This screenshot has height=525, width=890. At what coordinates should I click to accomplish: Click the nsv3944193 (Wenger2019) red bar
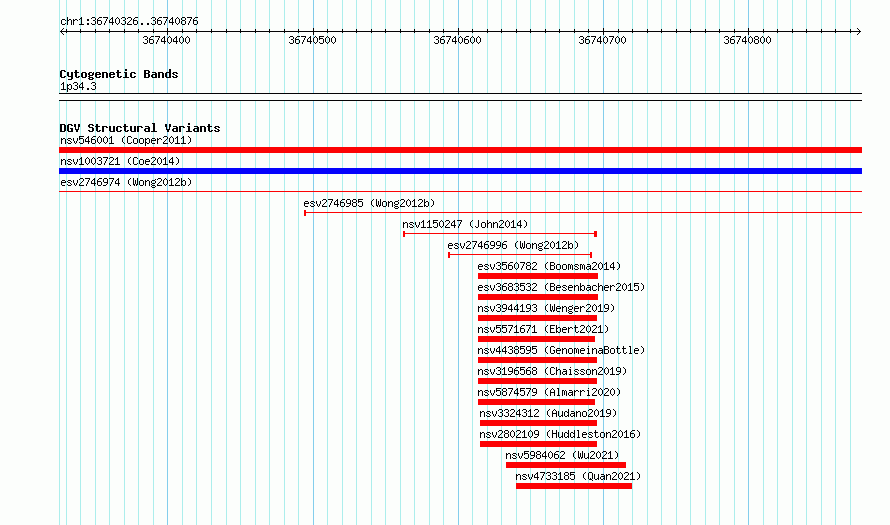(x=537, y=318)
